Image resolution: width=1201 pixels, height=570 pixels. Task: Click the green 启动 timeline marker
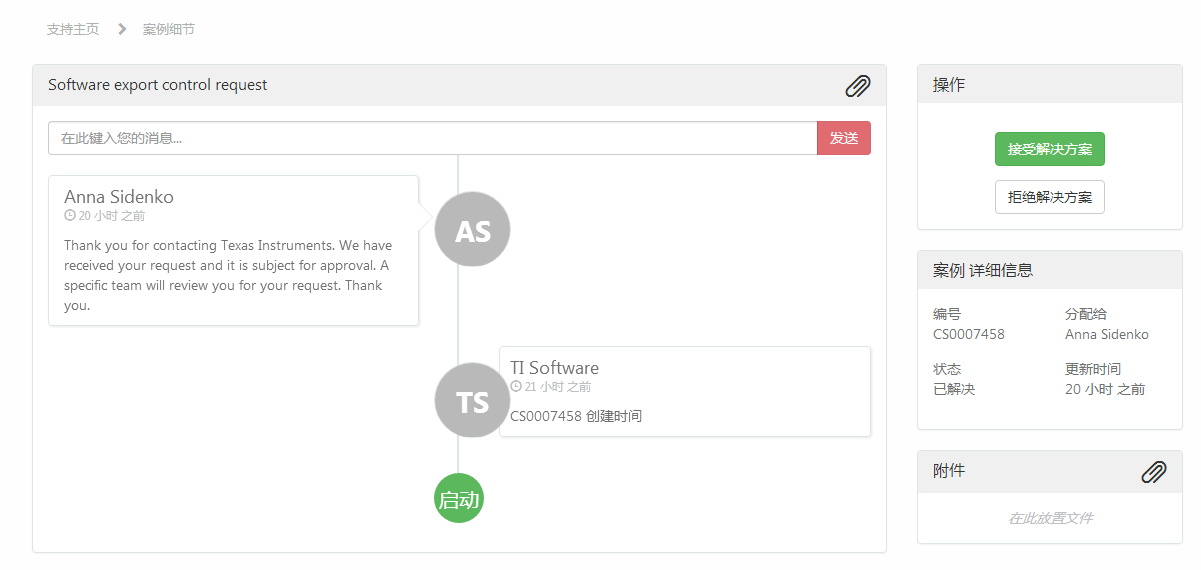click(x=459, y=499)
